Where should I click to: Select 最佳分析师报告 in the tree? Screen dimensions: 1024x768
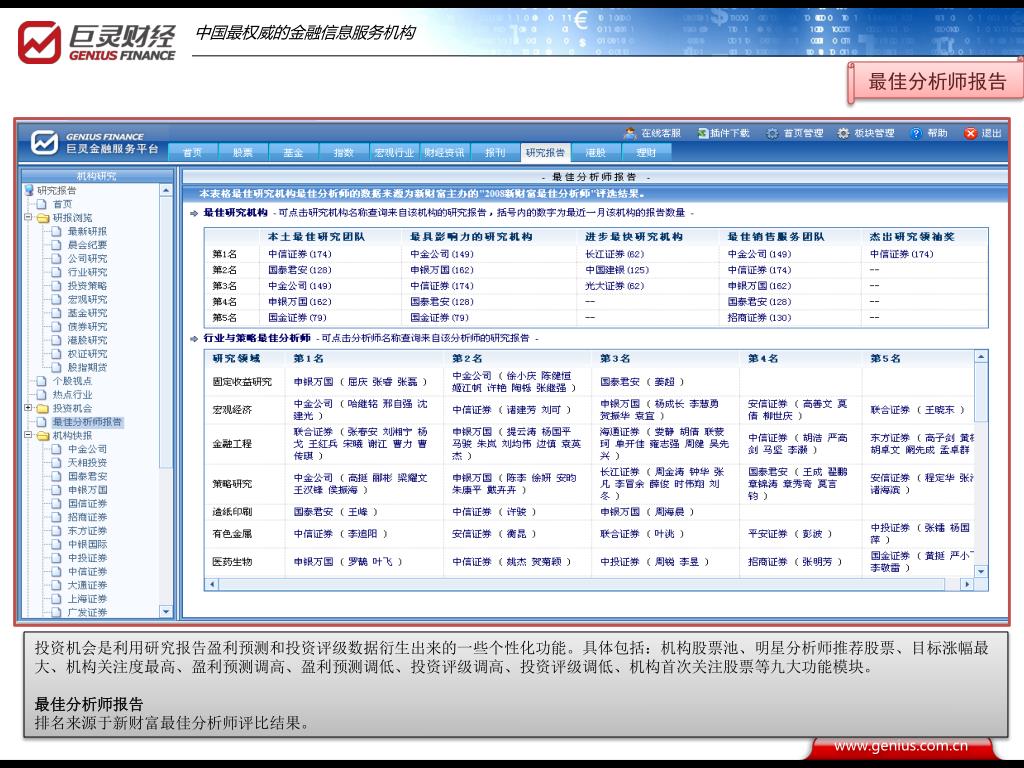tap(87, 422)
